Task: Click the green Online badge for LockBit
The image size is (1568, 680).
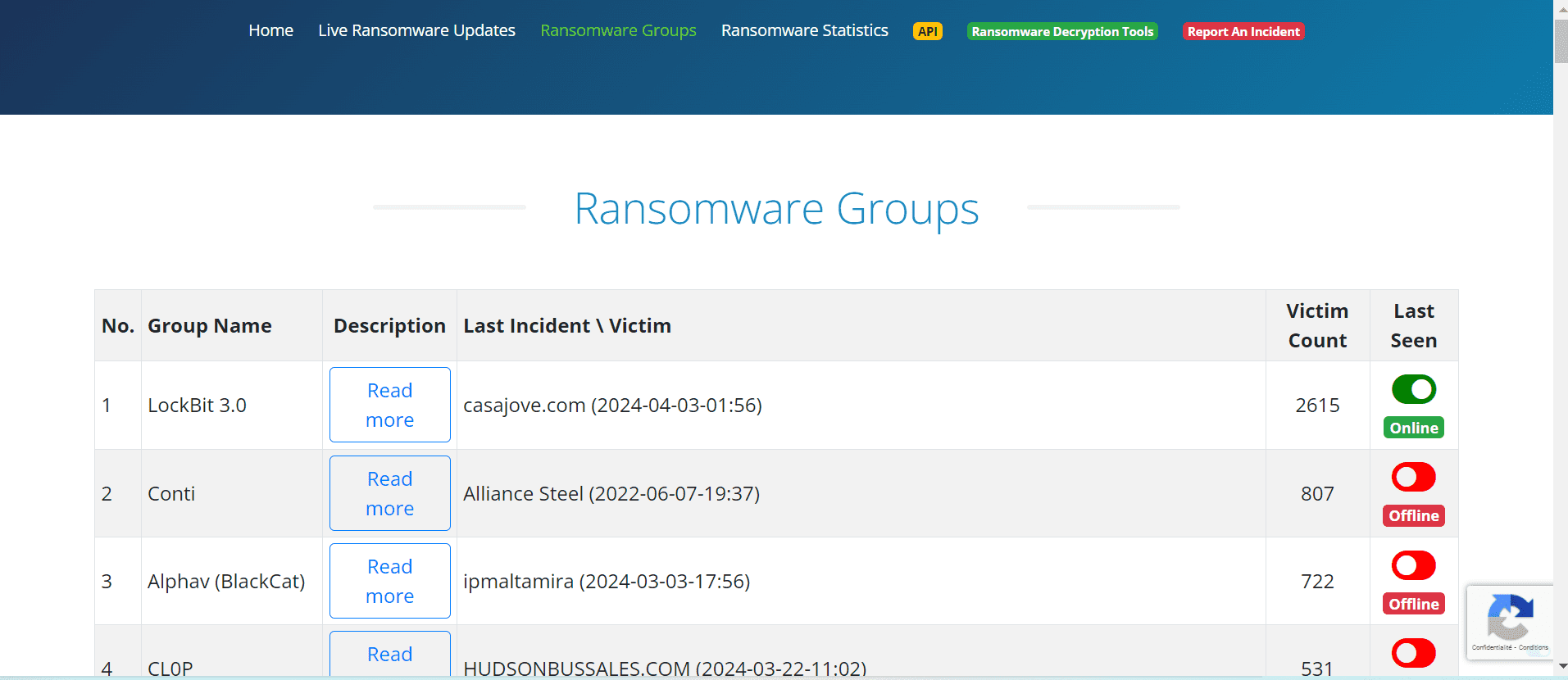Action: click(x=1414, y=428)
